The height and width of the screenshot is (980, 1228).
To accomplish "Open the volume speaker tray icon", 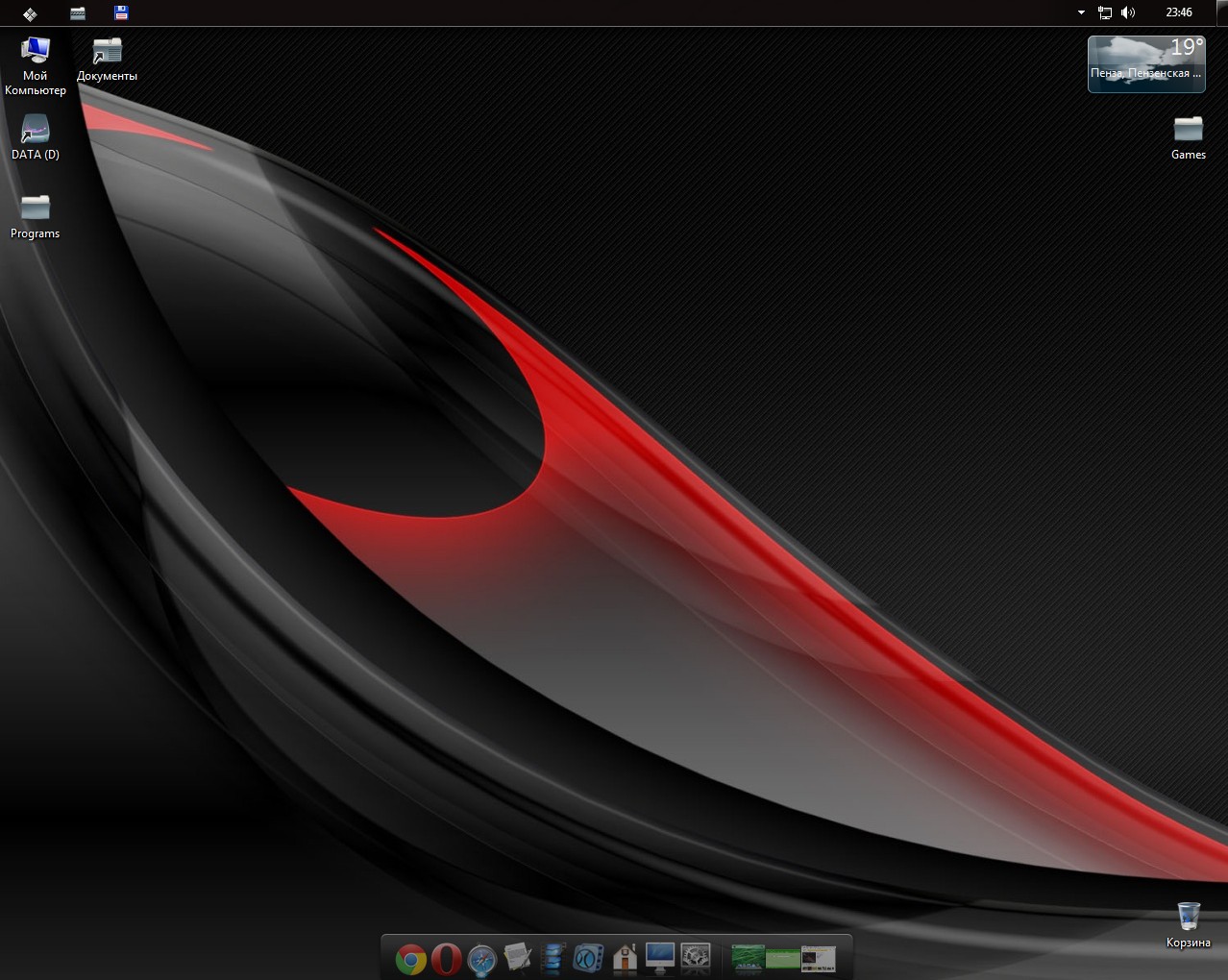I will click(1128, 13).
